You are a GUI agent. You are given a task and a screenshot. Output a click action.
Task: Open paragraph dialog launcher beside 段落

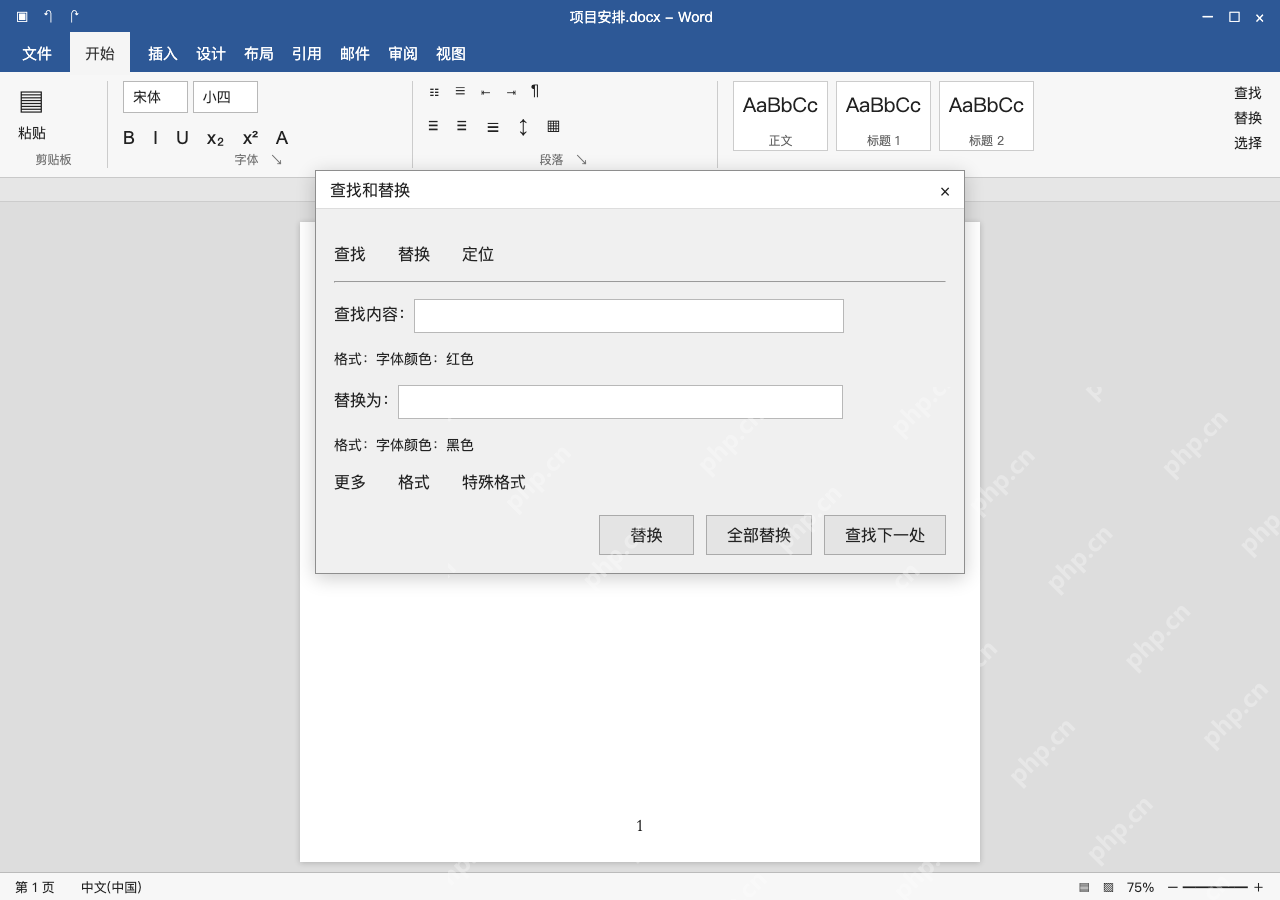tap(581, 160)
